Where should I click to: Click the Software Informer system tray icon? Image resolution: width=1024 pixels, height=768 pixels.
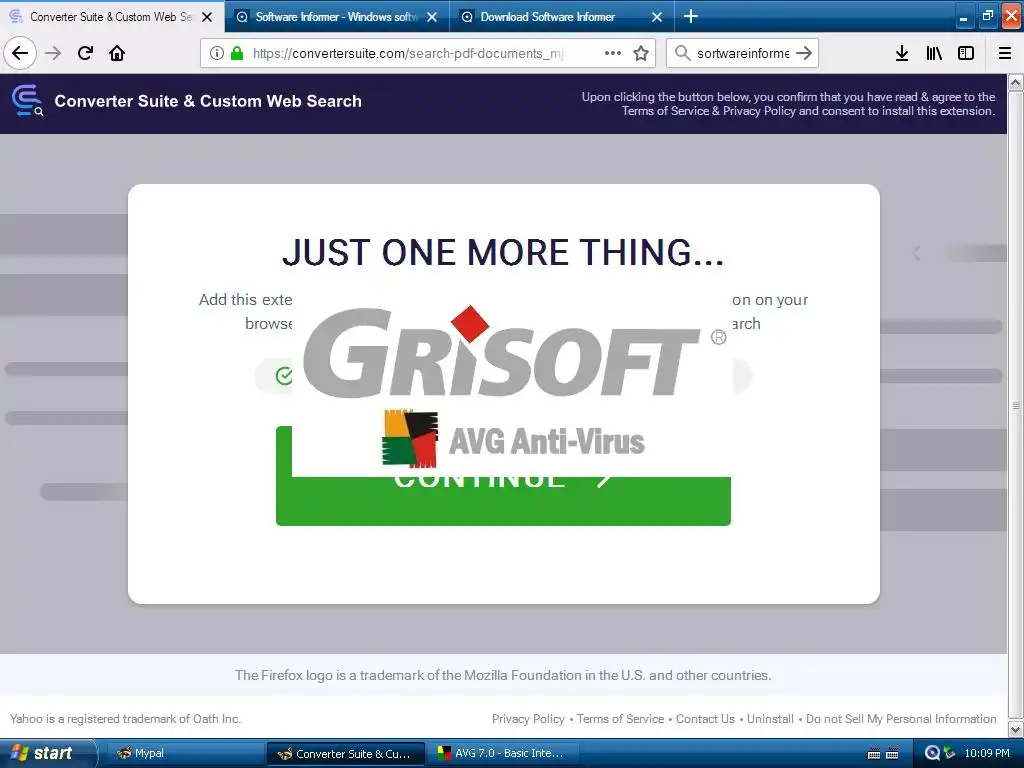click(x=932, y=753)
